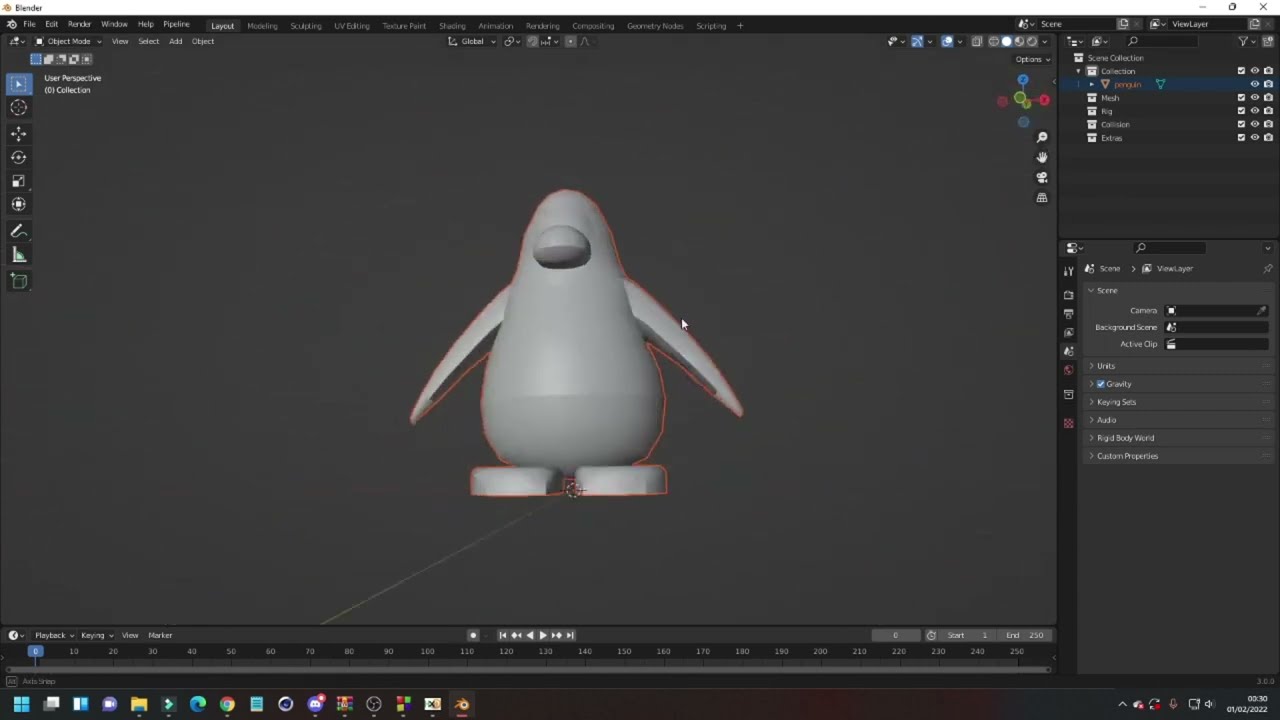Image resolution: width=1280 pixels, height=720 pixels.
Task: Open the Render Properties tab in properties editor
Action: [x=1068, y=295]
